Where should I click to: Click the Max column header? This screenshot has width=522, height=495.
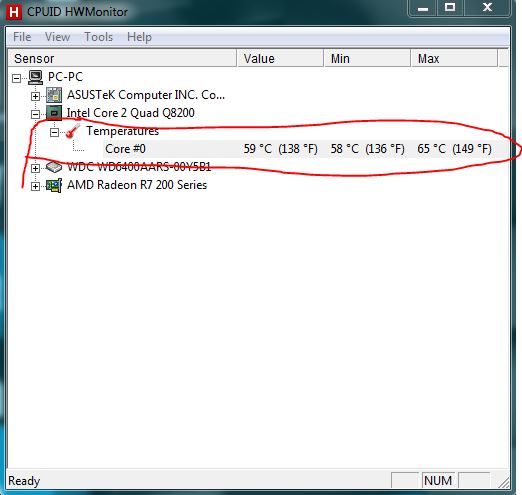(455, 59)
